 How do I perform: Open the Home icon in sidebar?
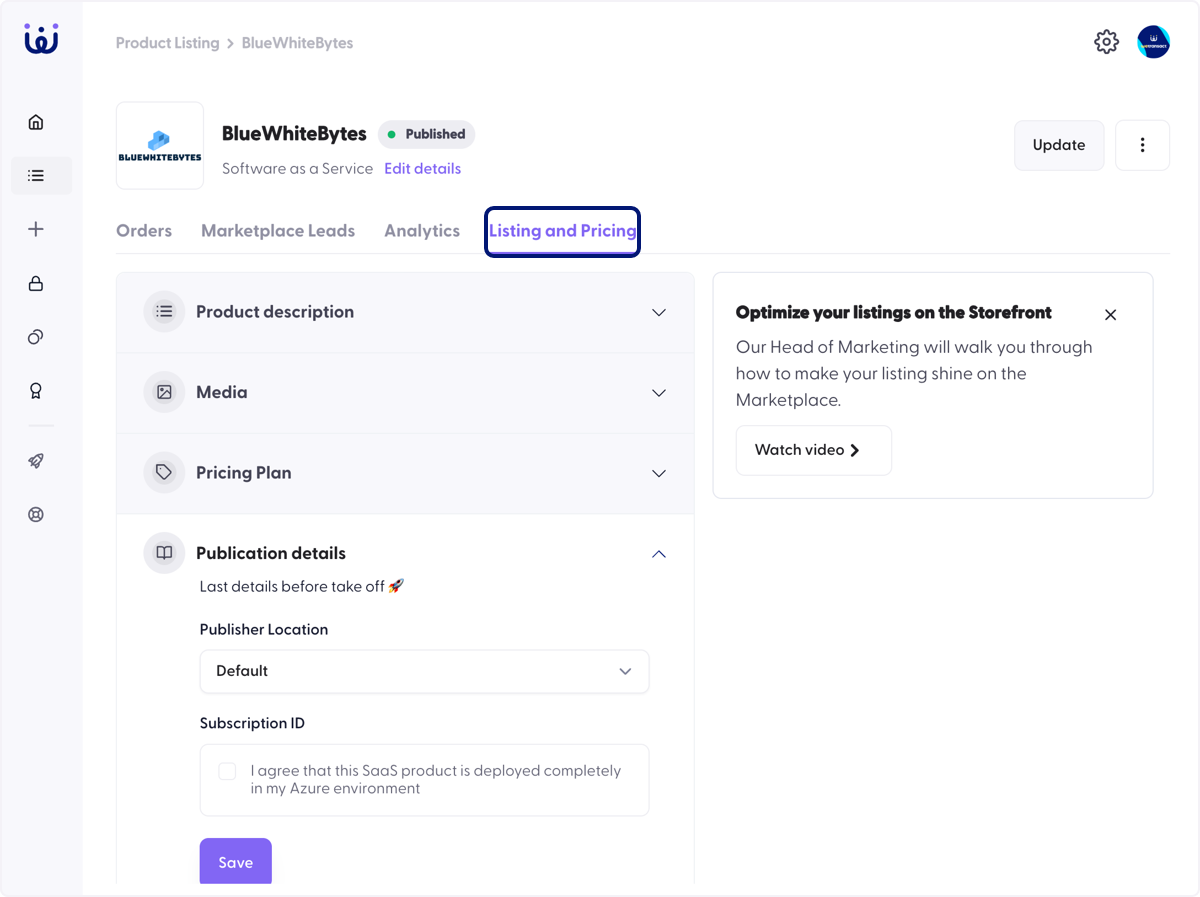[x=36, y=122]
